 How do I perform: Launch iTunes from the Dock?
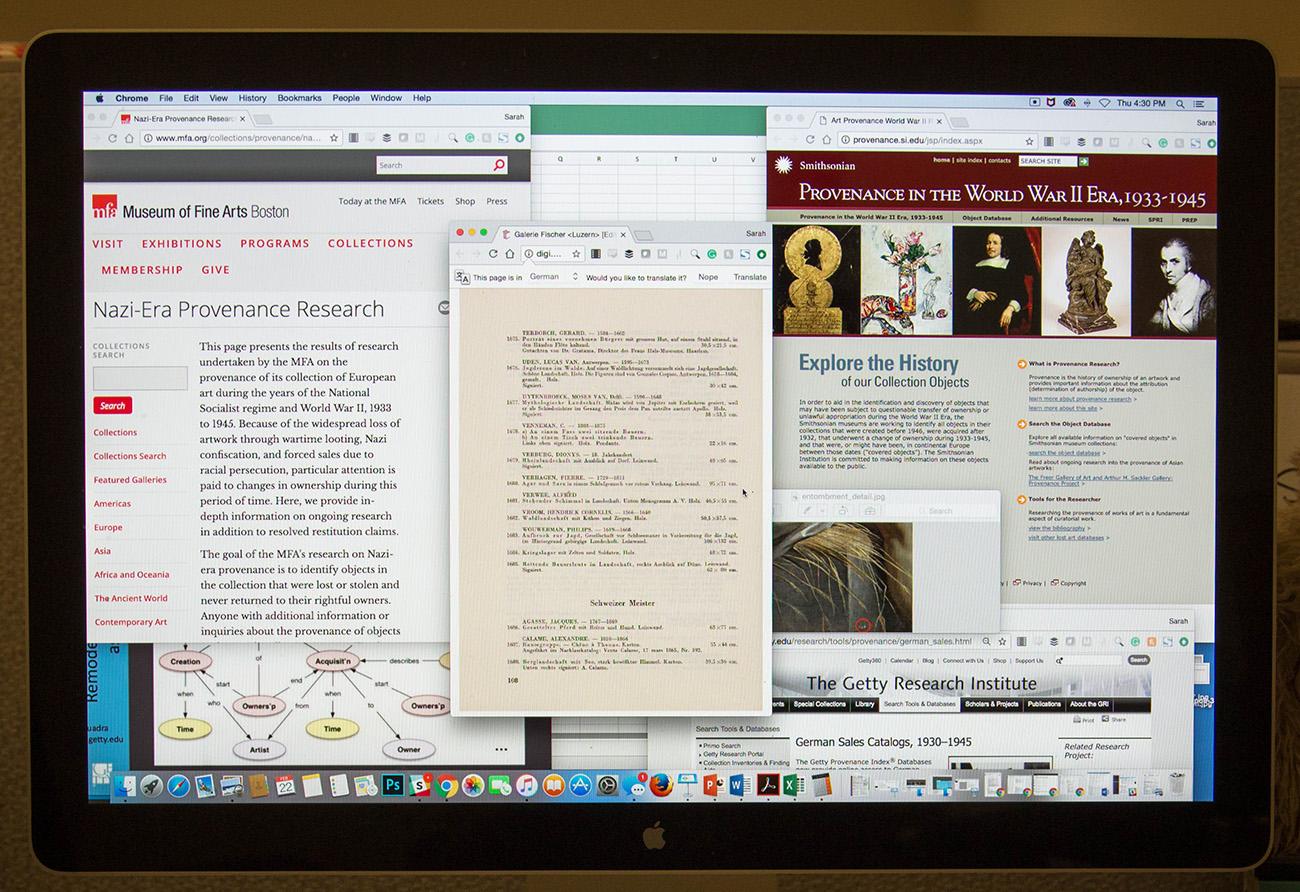tap(526, 786)
